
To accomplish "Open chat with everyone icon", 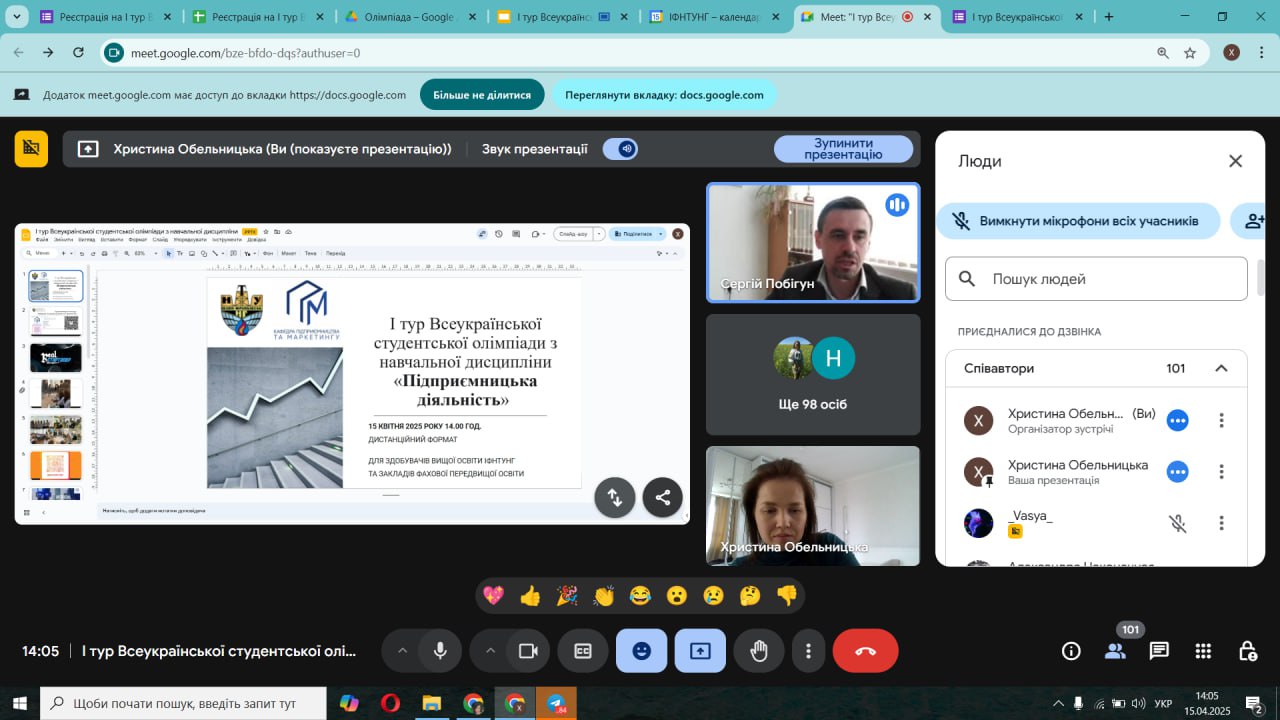I will 1159,651.
